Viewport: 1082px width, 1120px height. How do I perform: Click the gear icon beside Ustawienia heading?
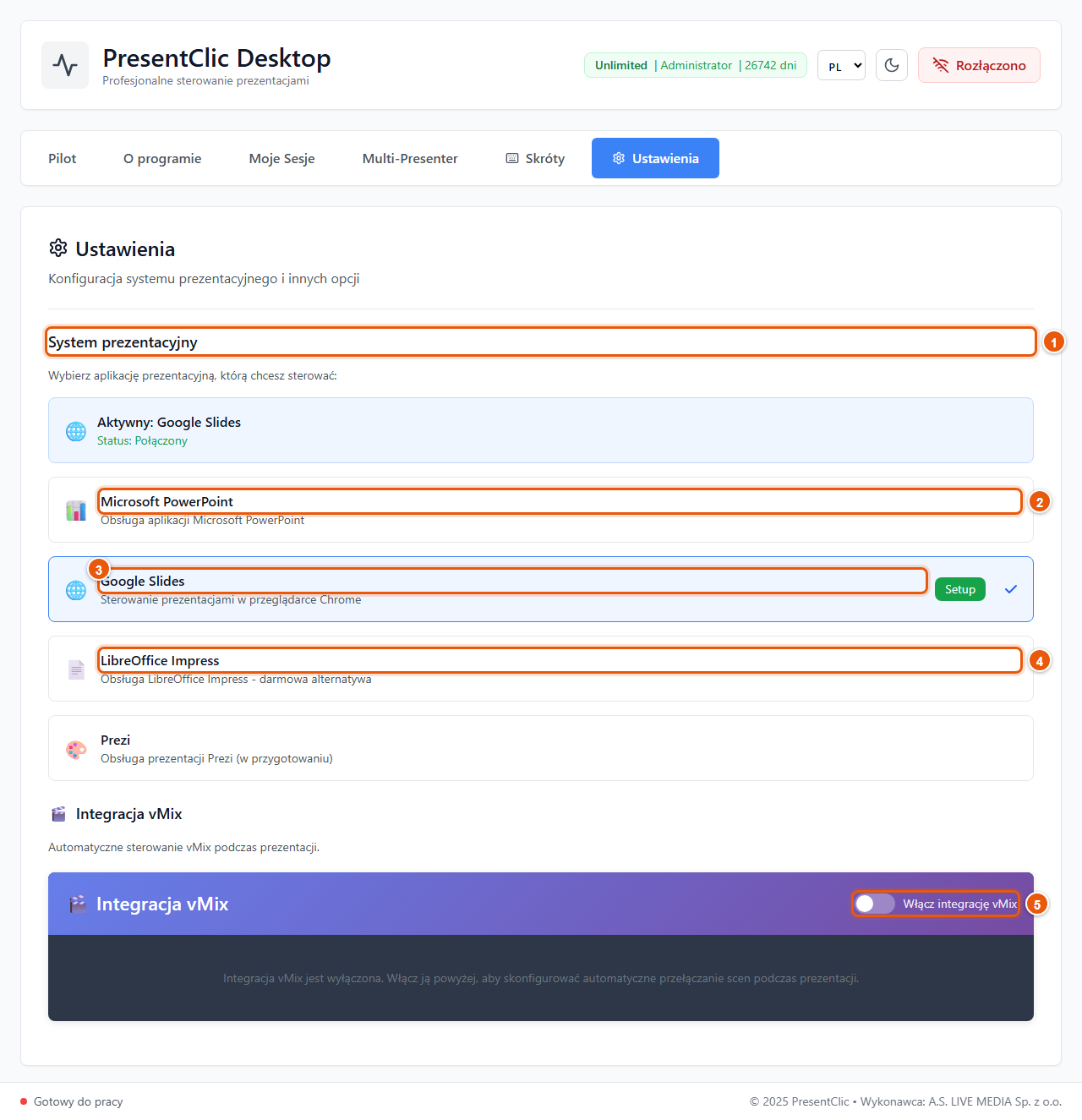(58, 249)
